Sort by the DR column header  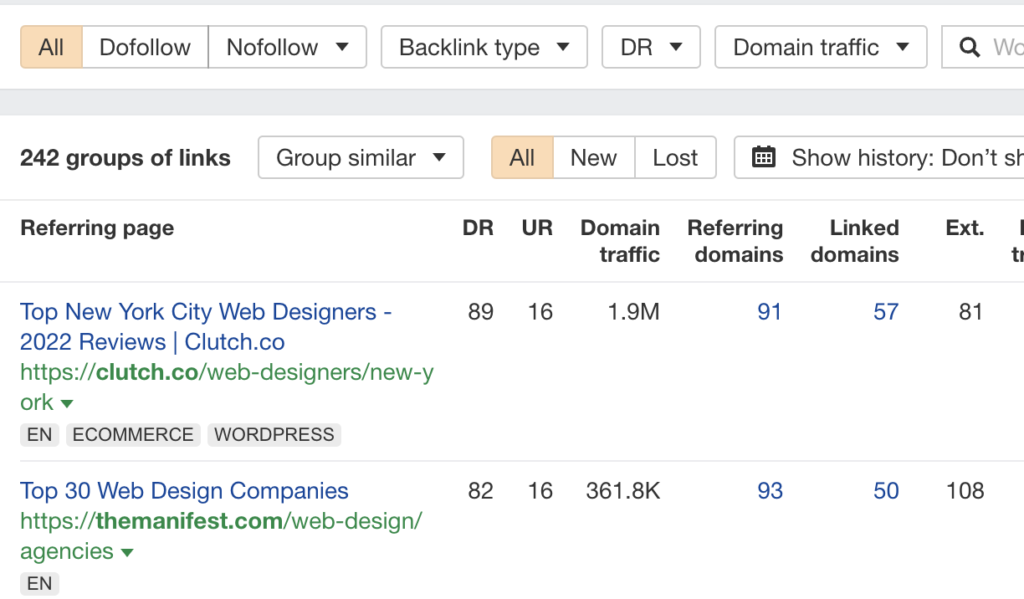coord(478,228)
